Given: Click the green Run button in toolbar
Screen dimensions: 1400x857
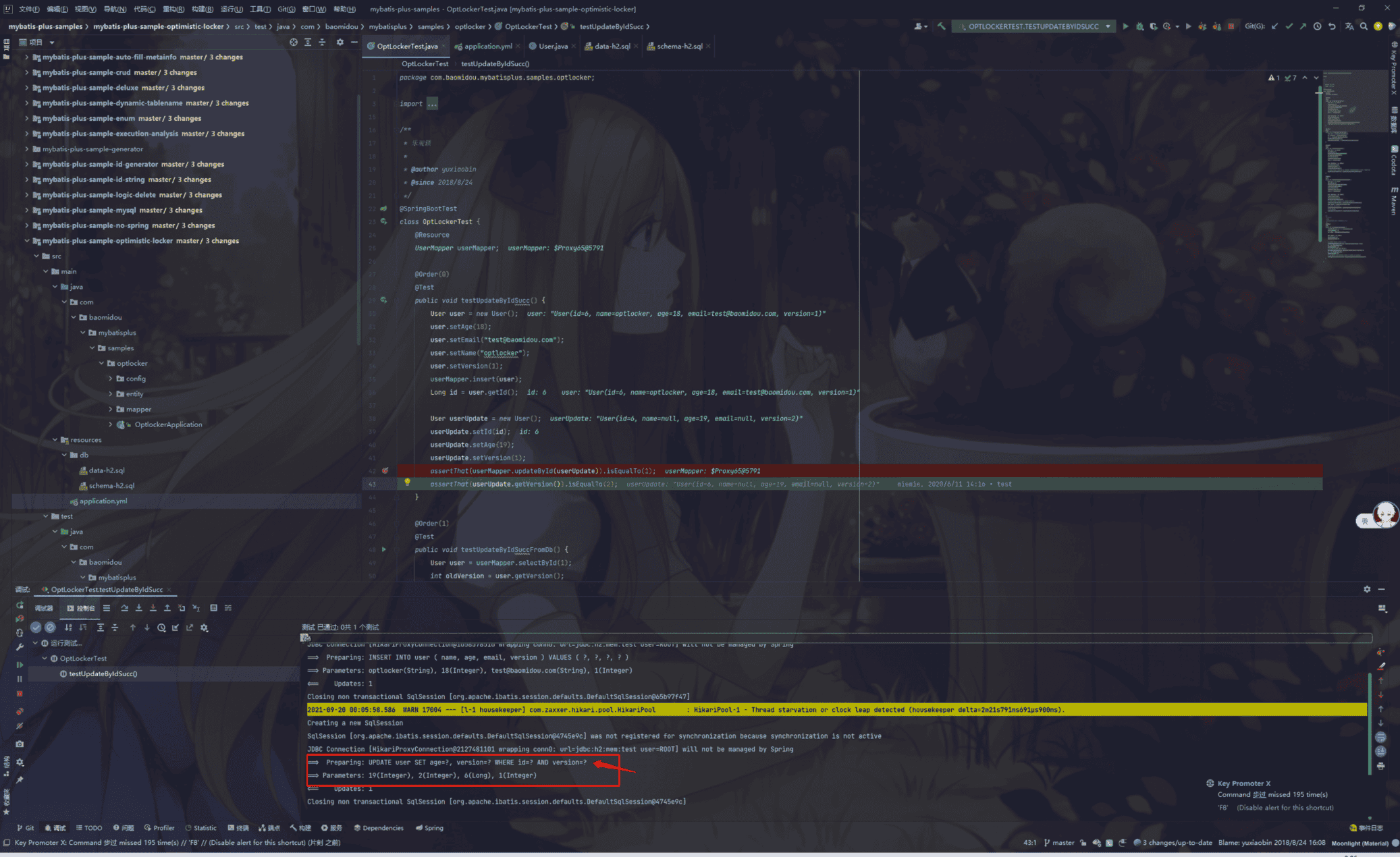Looking at the screenshot, I should click(1125, 26).
